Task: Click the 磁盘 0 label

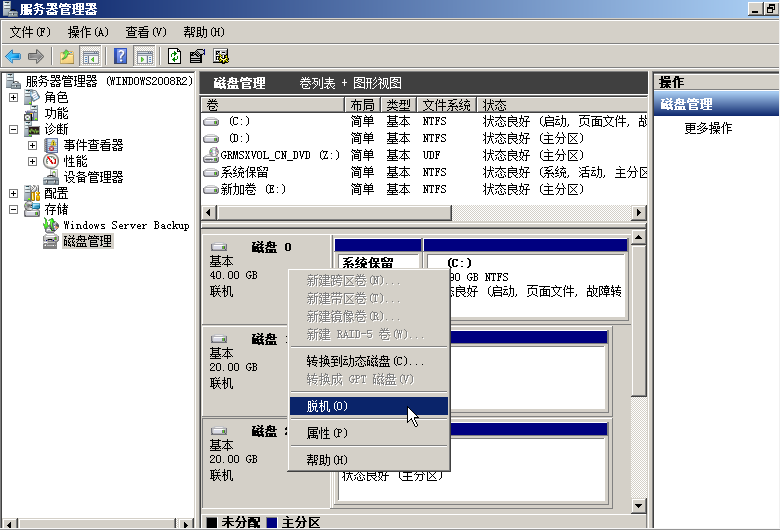Action: 271,247
